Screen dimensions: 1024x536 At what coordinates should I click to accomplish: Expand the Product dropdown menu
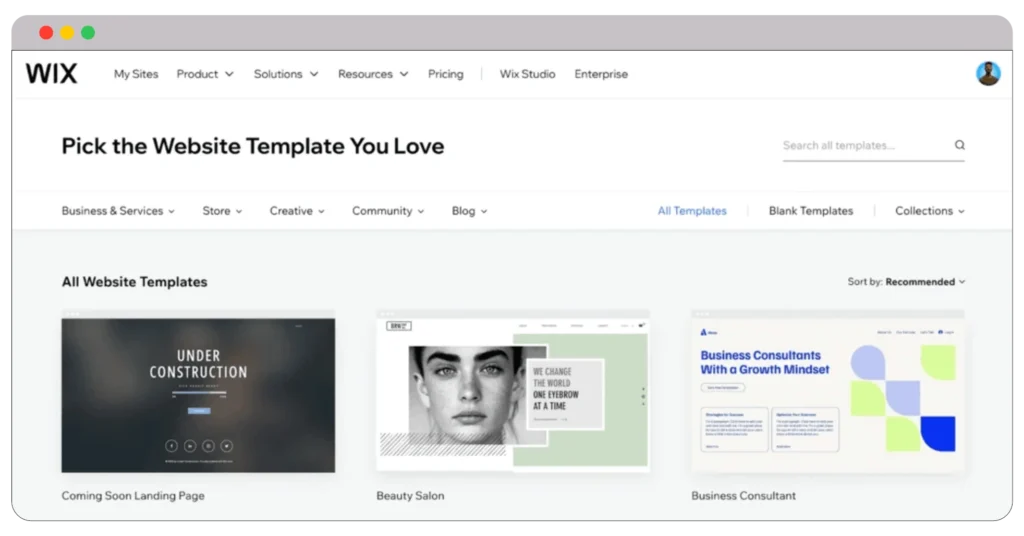pyautogui.click(x=204, y=74)
